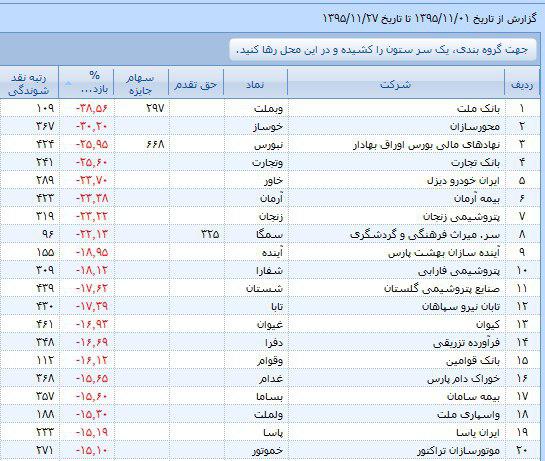Click liquidity rank ۴۶۱
This screenshot has width=545, height=461.
tap(45, 324)
